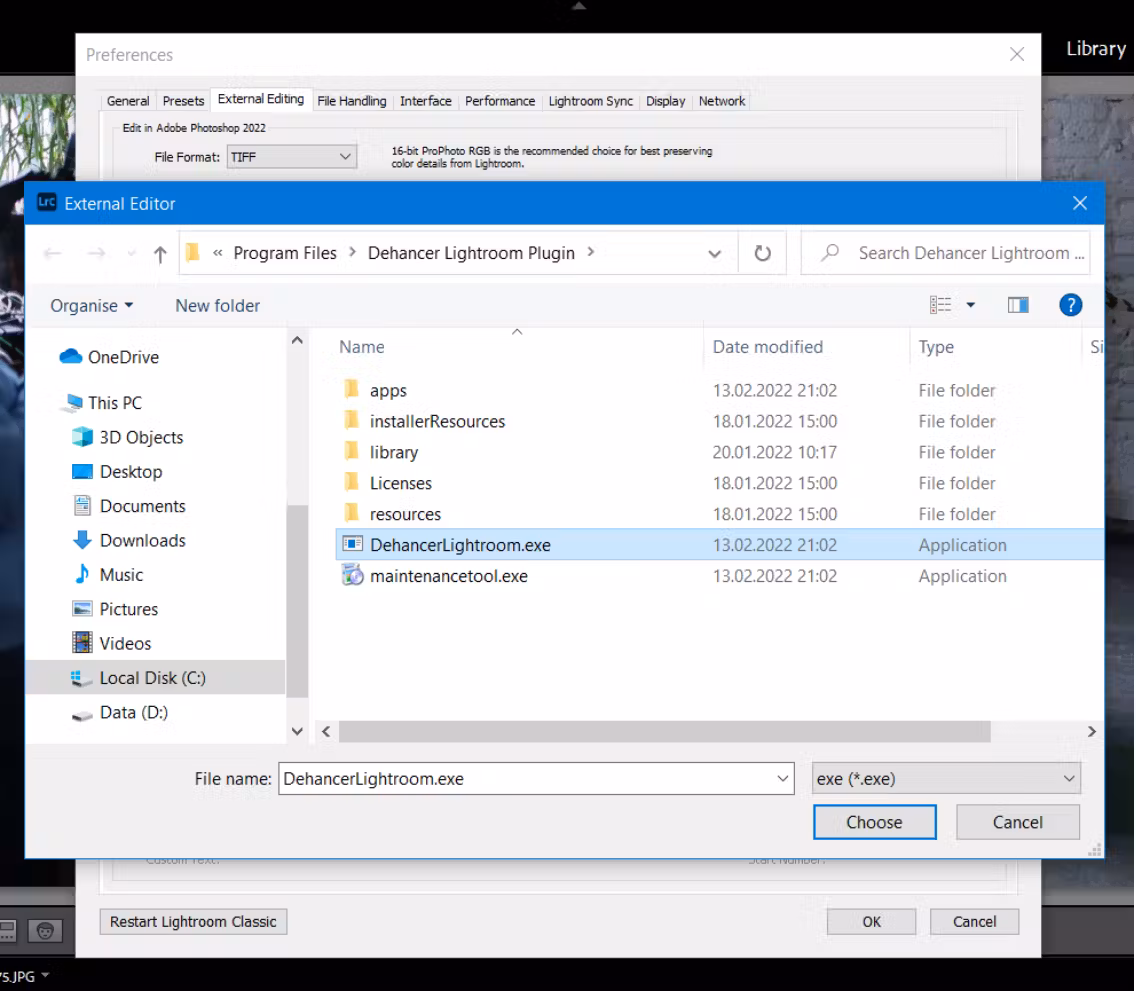Open Desktop in navigation pane
This screenshot has height=996, width=1136.
tap(117, 472)
